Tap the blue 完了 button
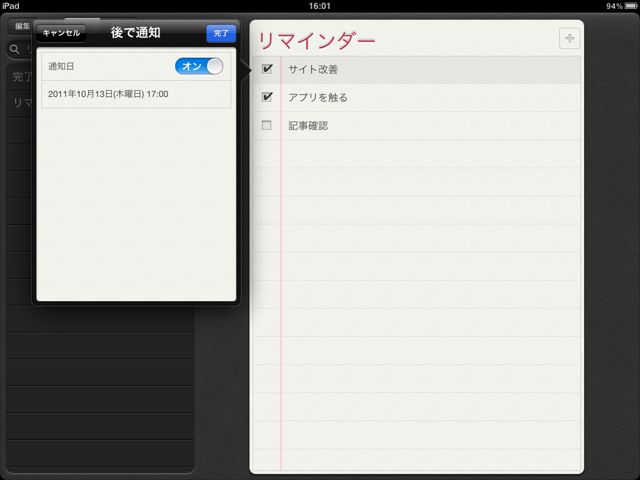 (221, 33)
